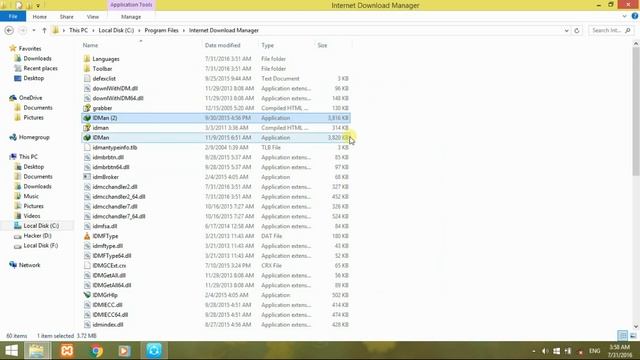Select the IDMan application icon
640x360 pixels.
(87, 138)
